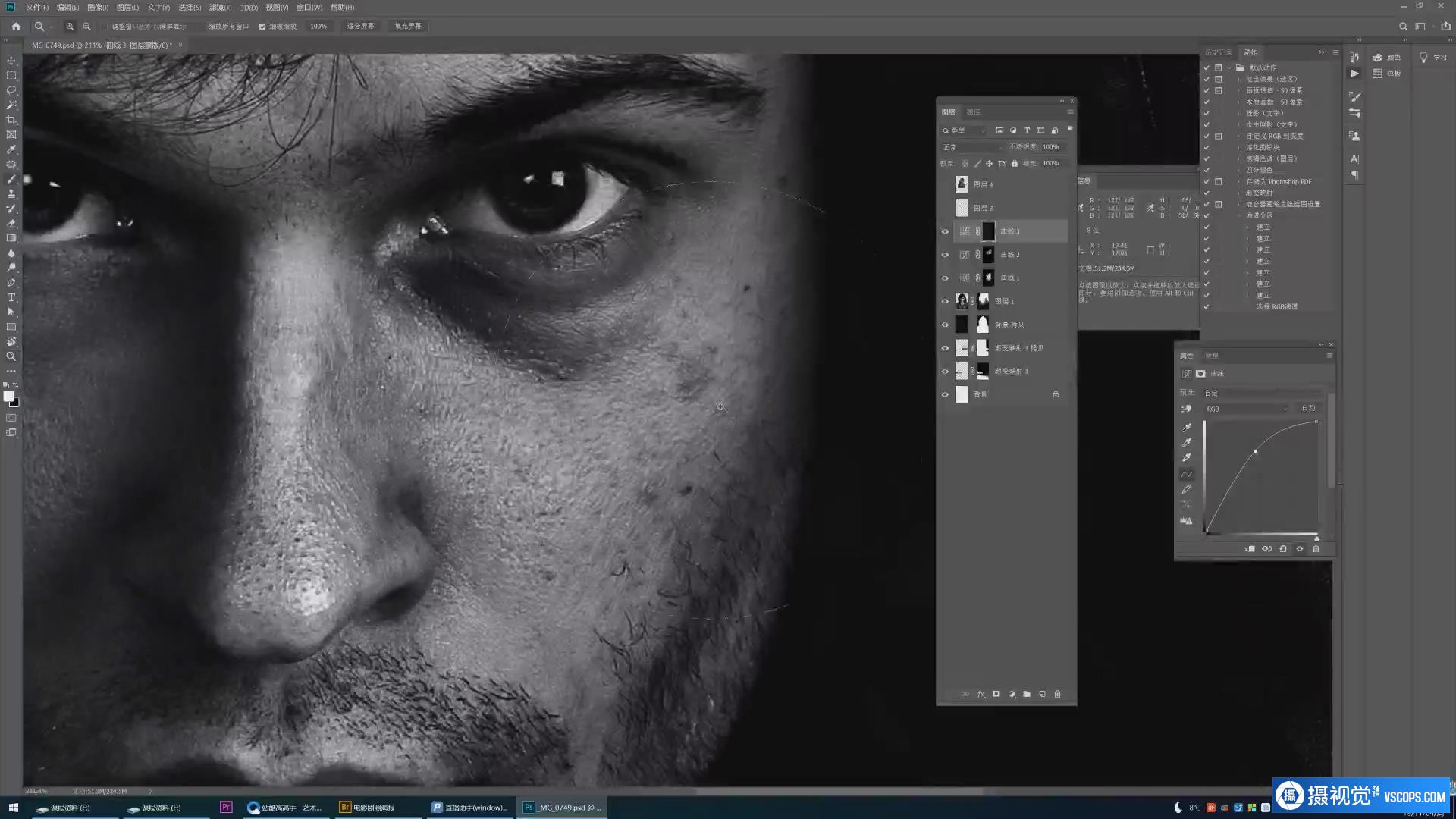Click the 自动 button in Curves
Viewport: 1456px width, 819px height.
1308,408
